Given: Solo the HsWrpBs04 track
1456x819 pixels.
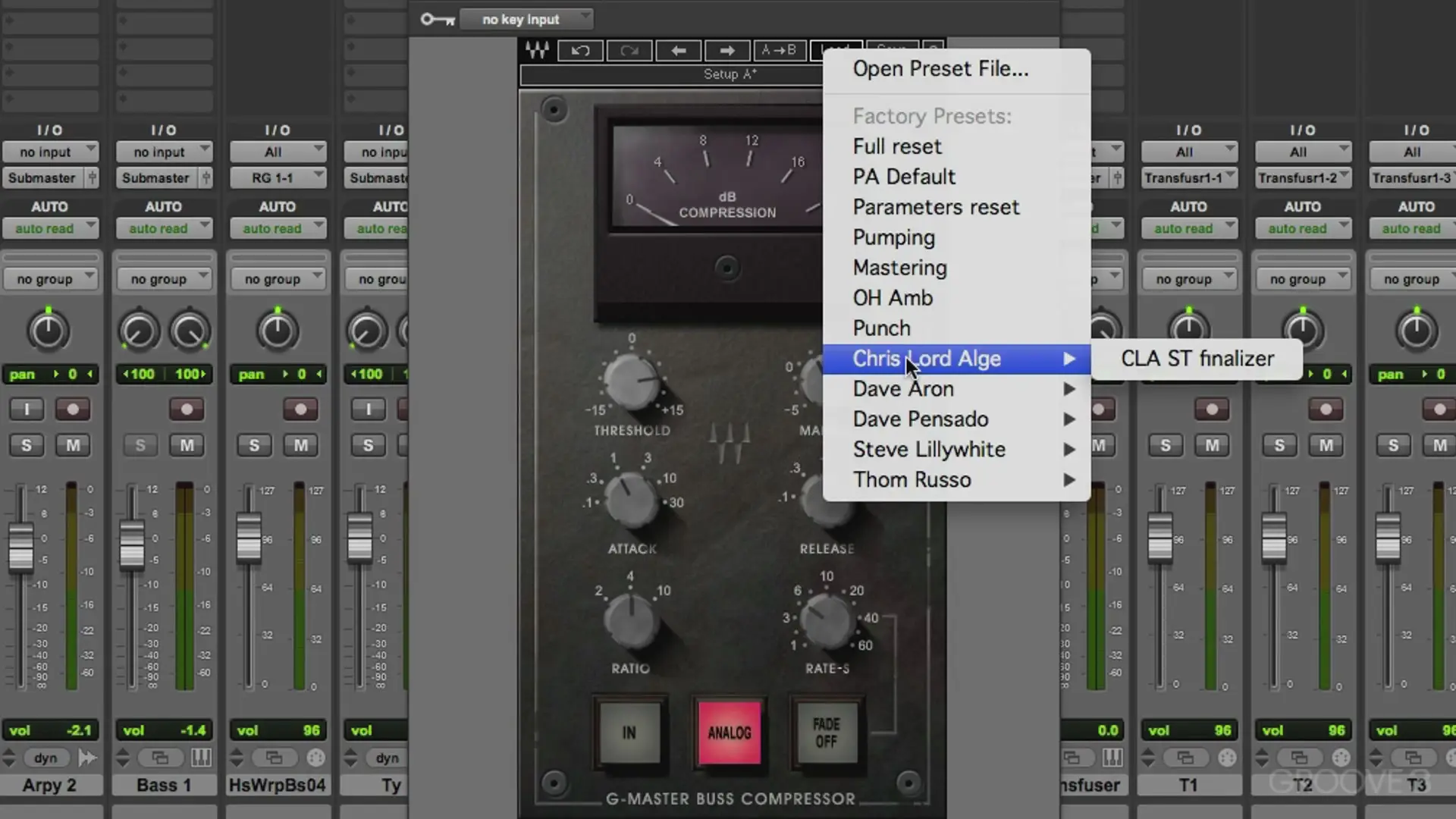Looking at the screenshot, I should (254, 445).
